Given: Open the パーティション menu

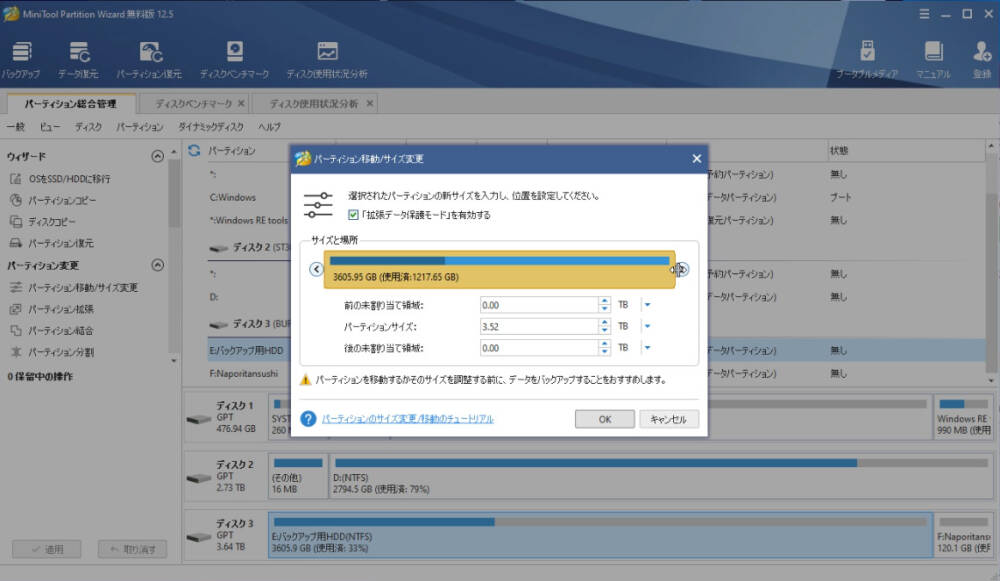Looking at the screenshot, I should [x=140, y=127].
